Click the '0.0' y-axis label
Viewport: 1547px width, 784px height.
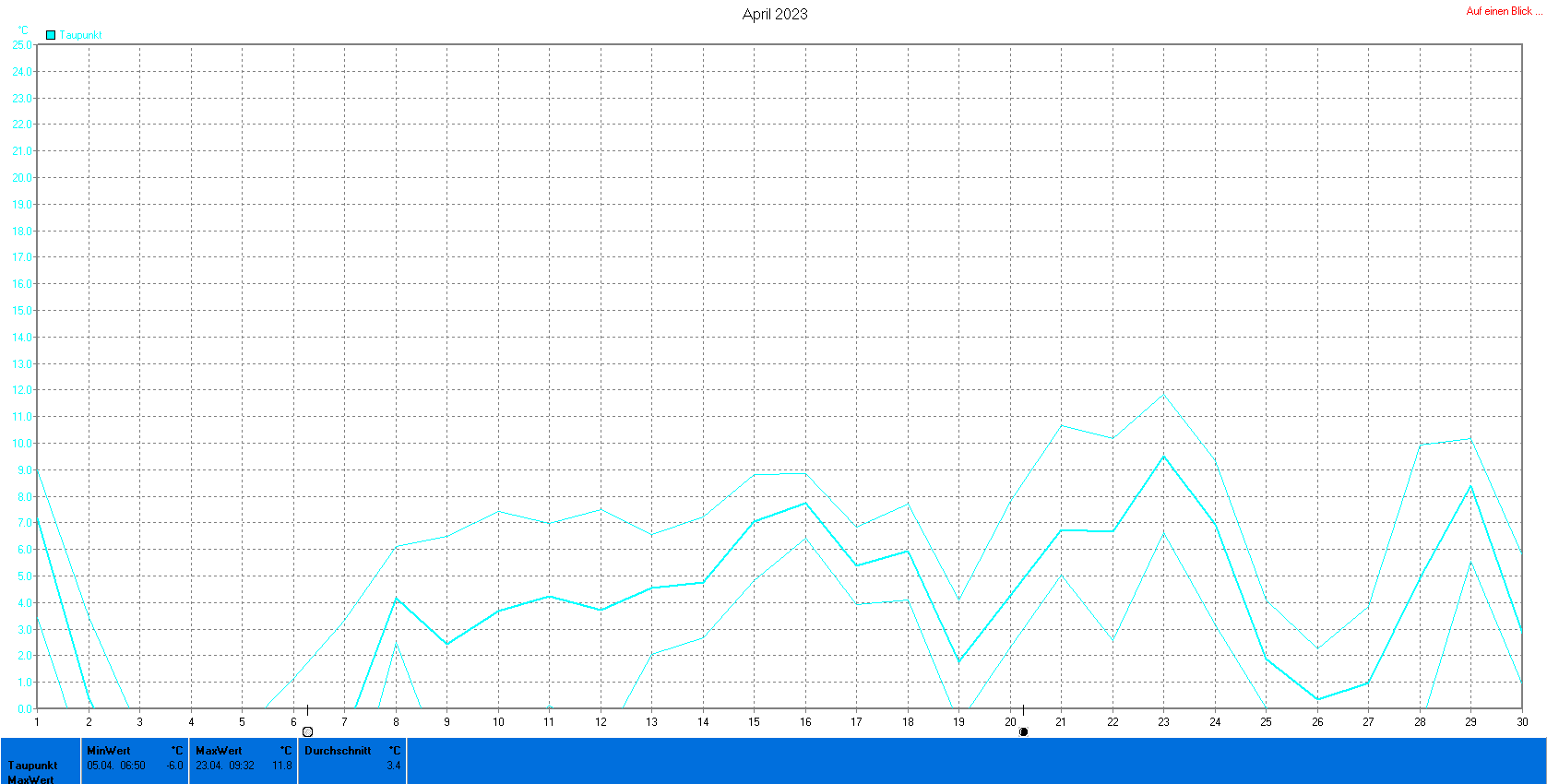24,709
